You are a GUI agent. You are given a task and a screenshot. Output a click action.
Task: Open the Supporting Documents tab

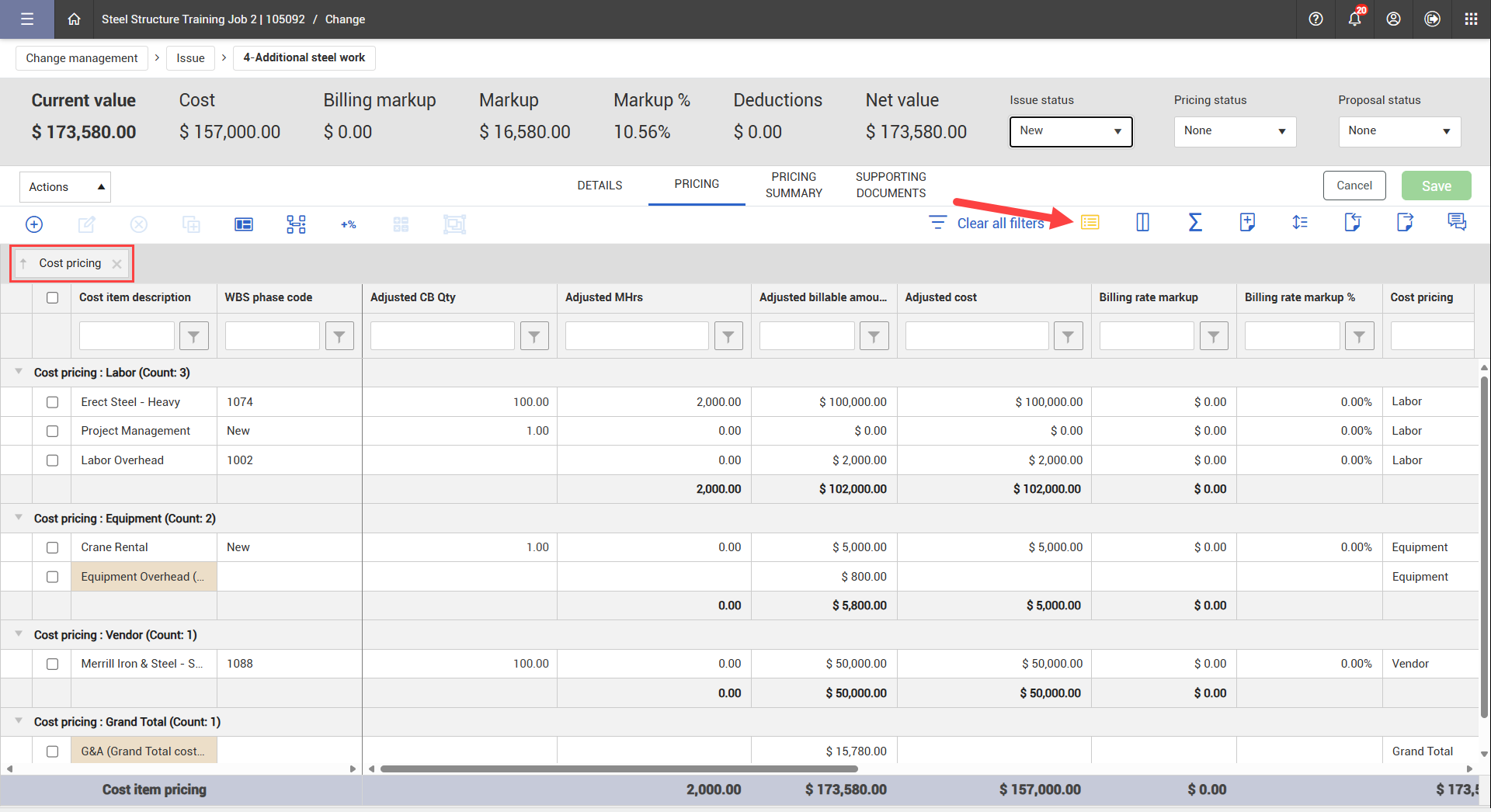[891, 185]
